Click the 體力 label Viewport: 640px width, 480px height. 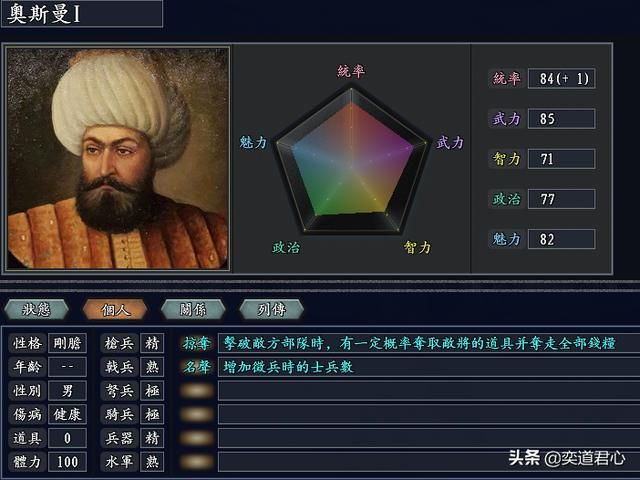(x=27, y=462)
